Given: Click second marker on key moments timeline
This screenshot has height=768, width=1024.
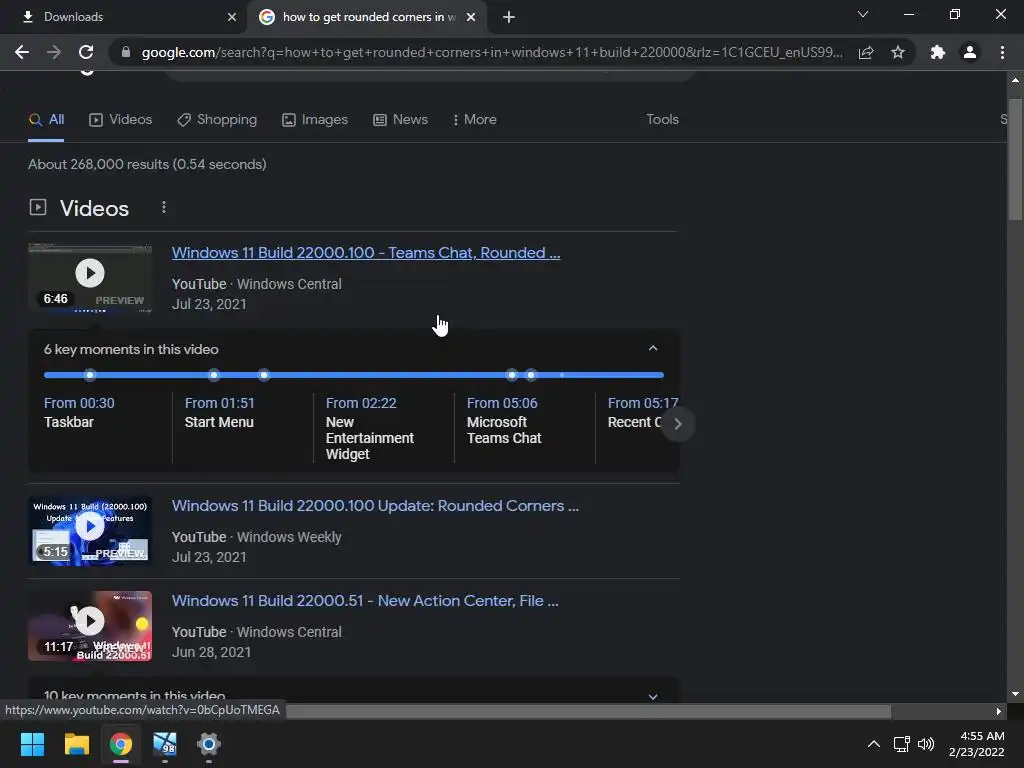Looking at the screenshot, I should pyautogui.click(x=214, y=375).
